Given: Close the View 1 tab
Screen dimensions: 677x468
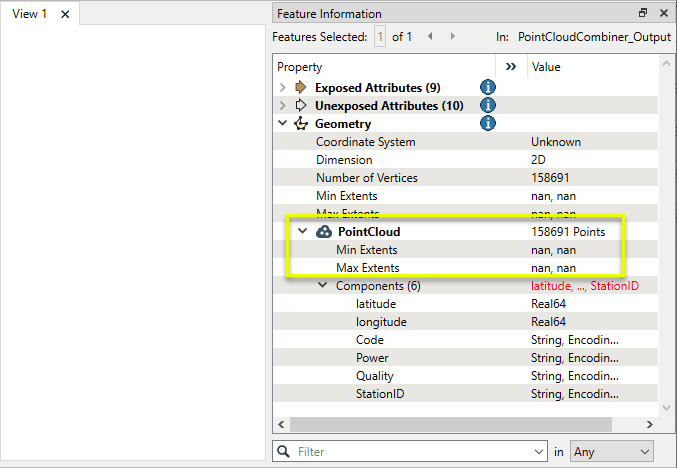Looking at the screenshot, I should pyautogui.click(x=65, y=14).
